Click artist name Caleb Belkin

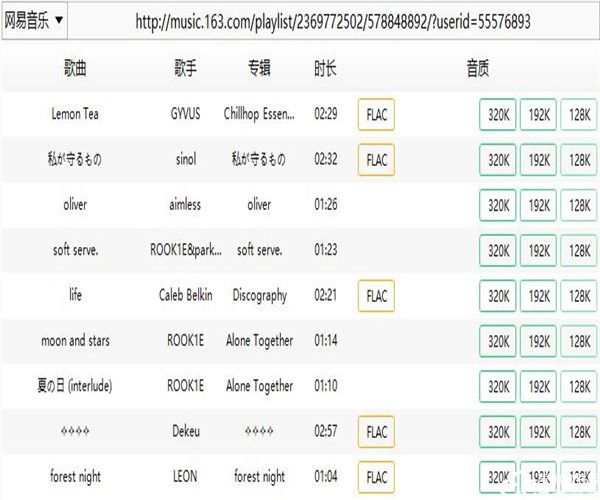[185, 296]
